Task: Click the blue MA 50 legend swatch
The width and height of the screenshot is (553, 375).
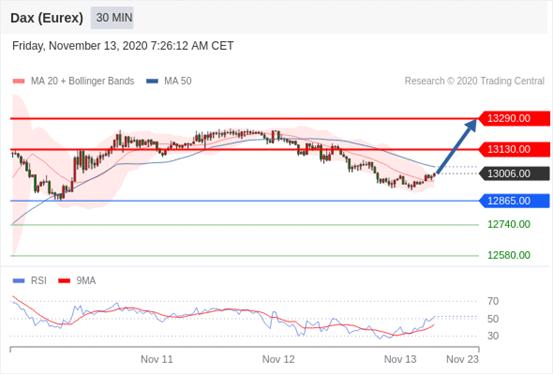Action: point(152,81)
